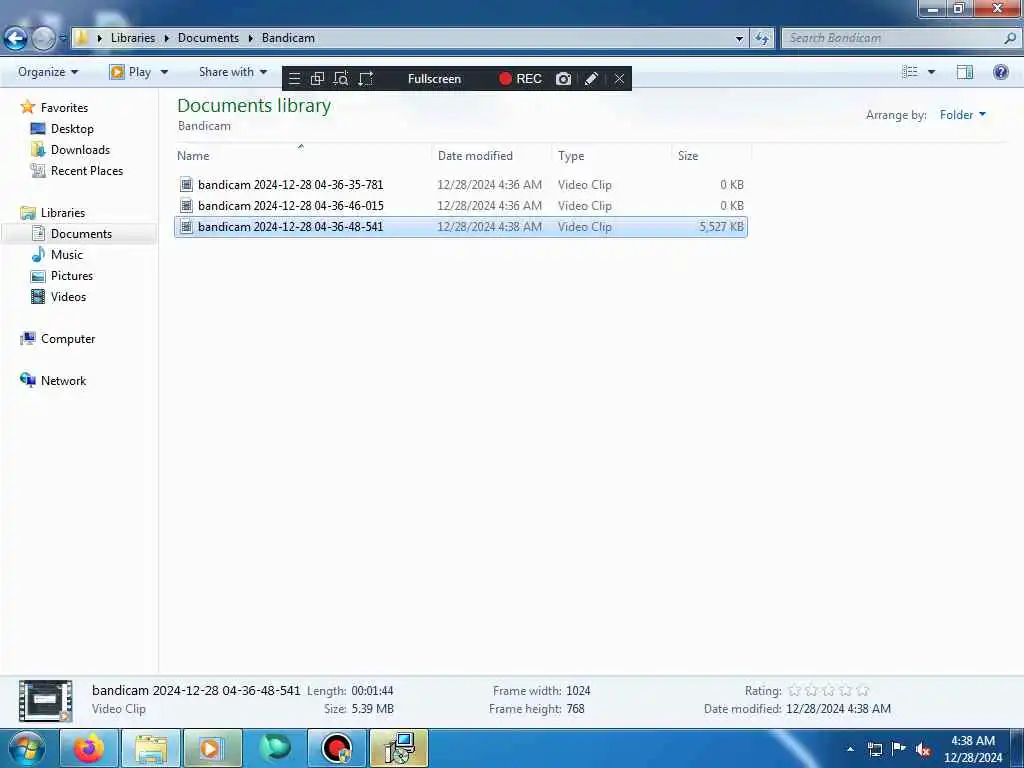Take a screenshot with the camera icon

[564, 79]
